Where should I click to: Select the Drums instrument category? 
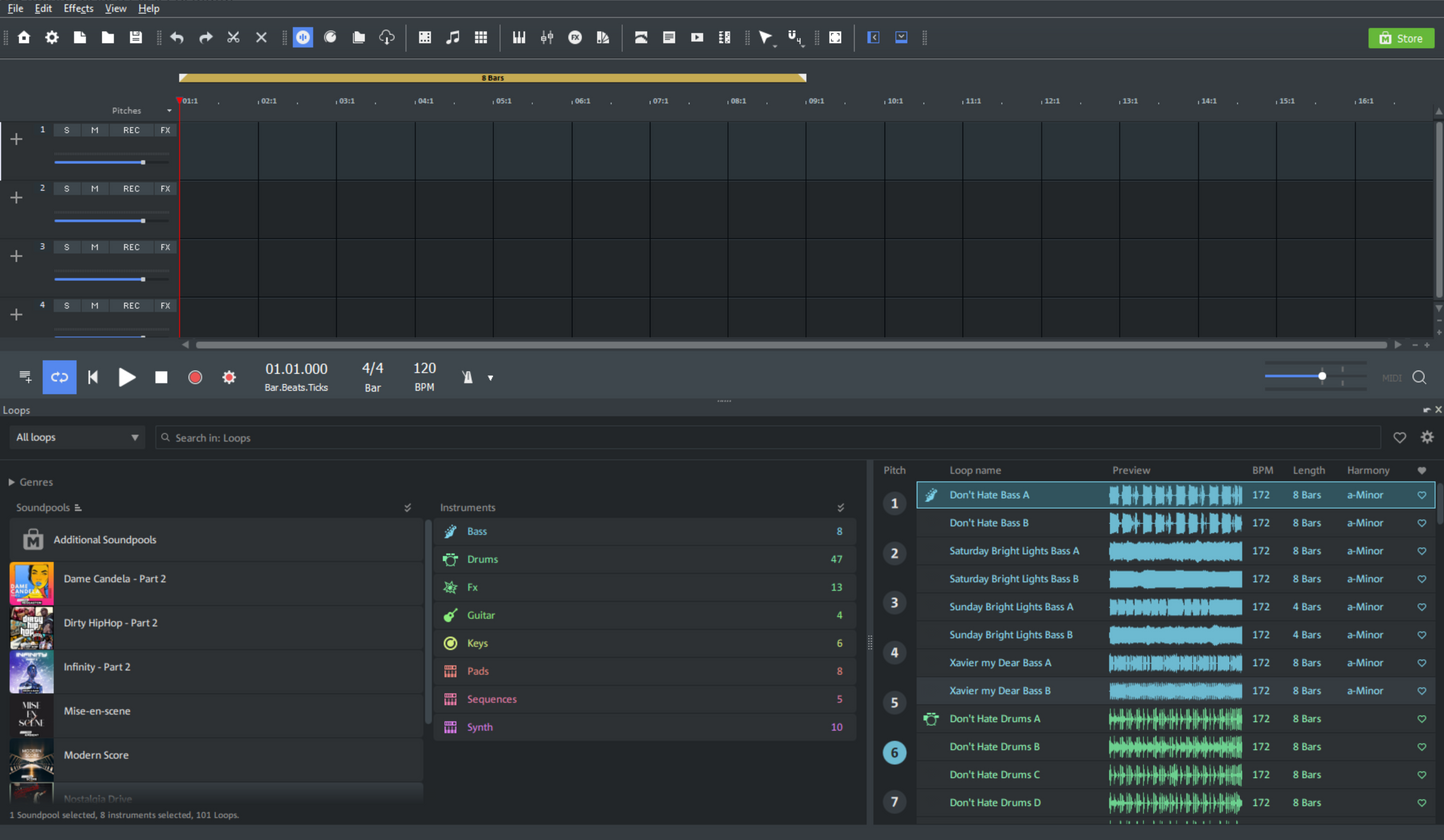482,559
